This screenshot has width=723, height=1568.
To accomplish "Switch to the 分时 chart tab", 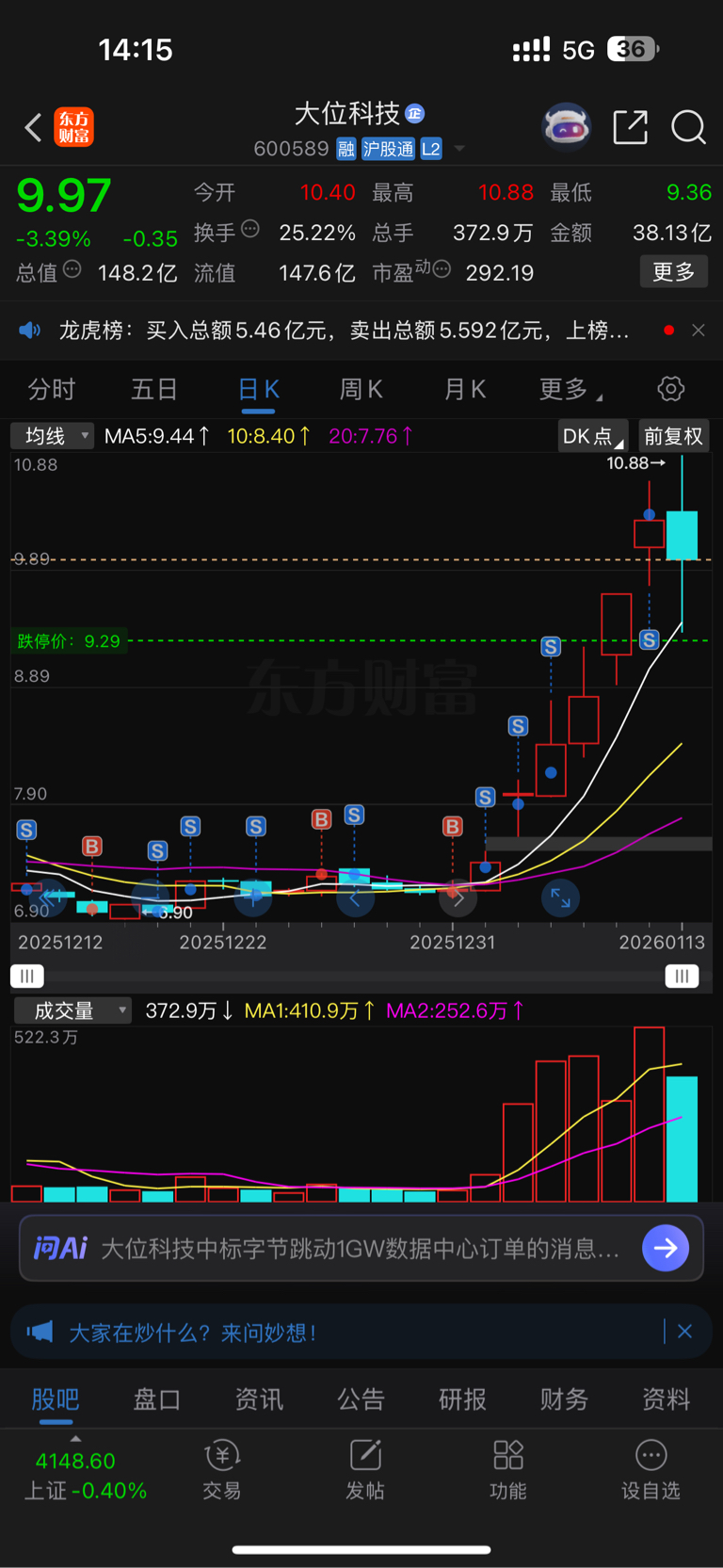I will click(x=51, y=389).
